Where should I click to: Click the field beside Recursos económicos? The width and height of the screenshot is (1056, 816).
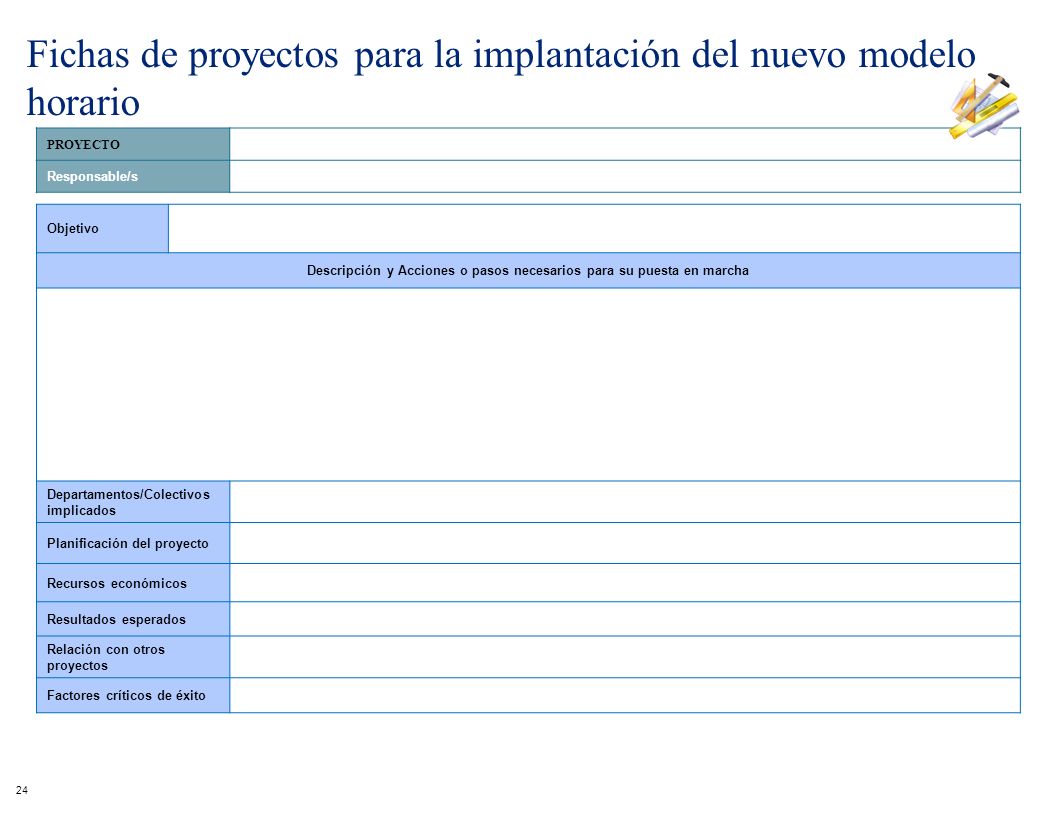[625, 583]
